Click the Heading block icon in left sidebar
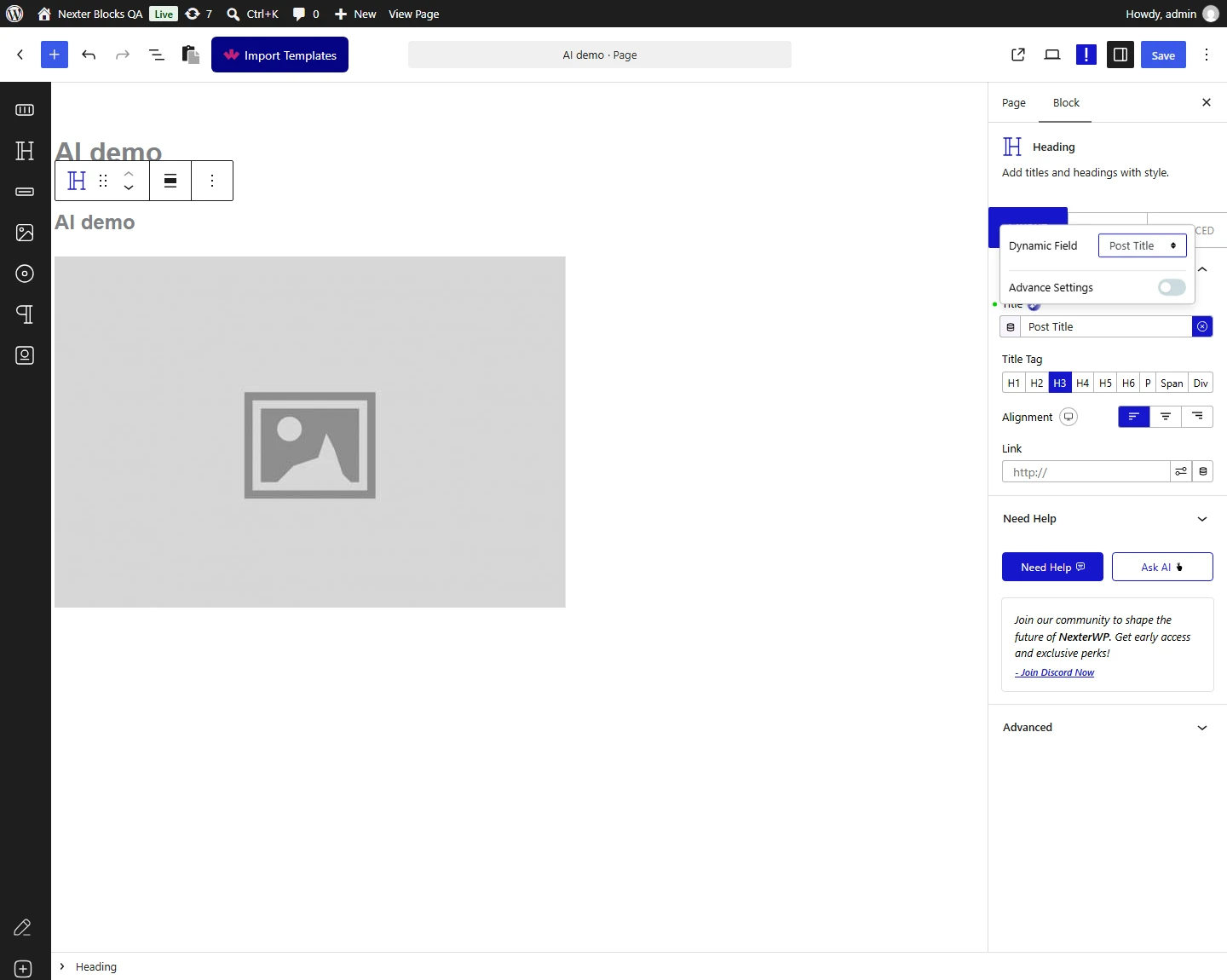The width and height of the screenshot is (1227, 980). click(x=25, y=151)
